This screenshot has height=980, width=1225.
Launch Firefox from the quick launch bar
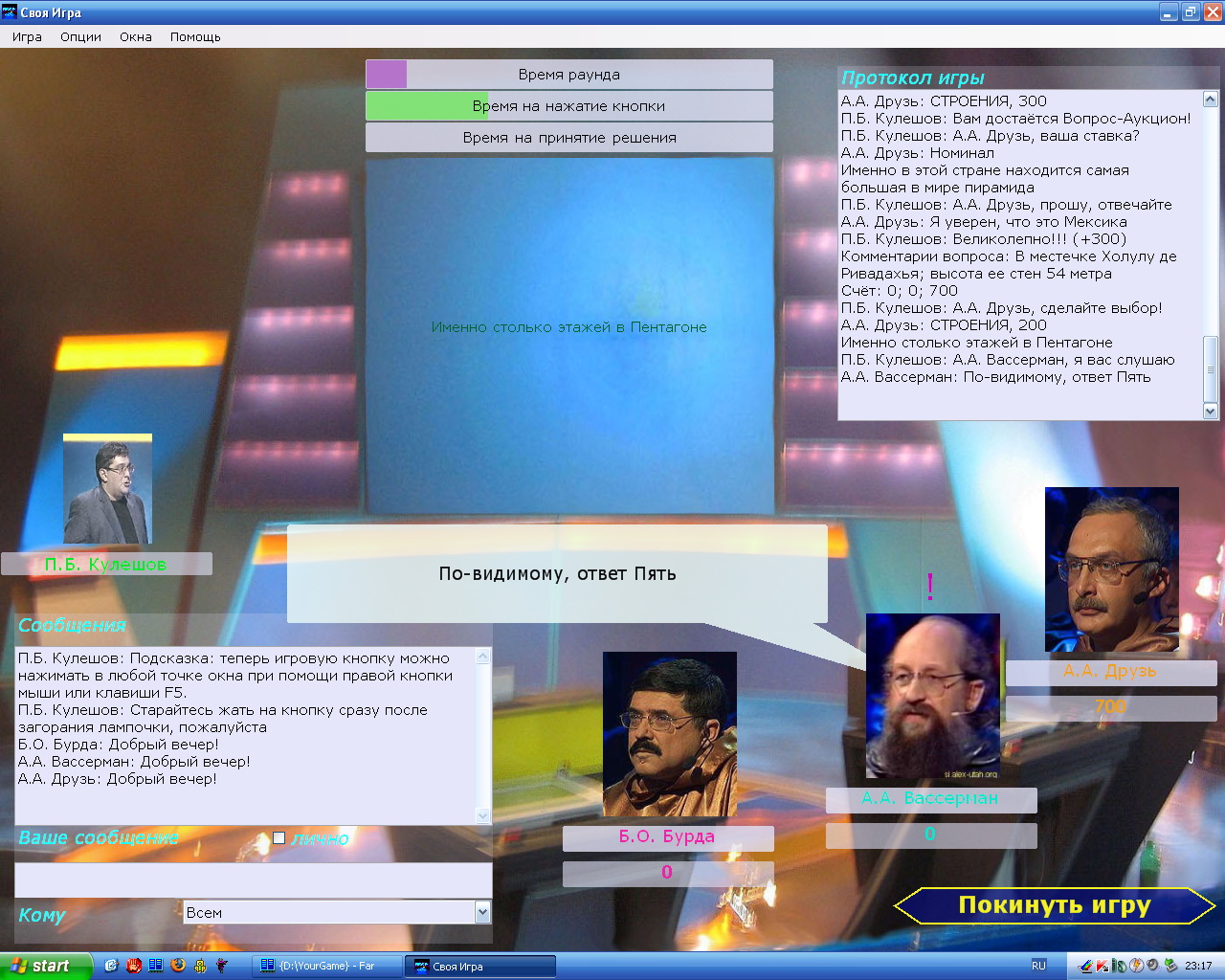178,966
